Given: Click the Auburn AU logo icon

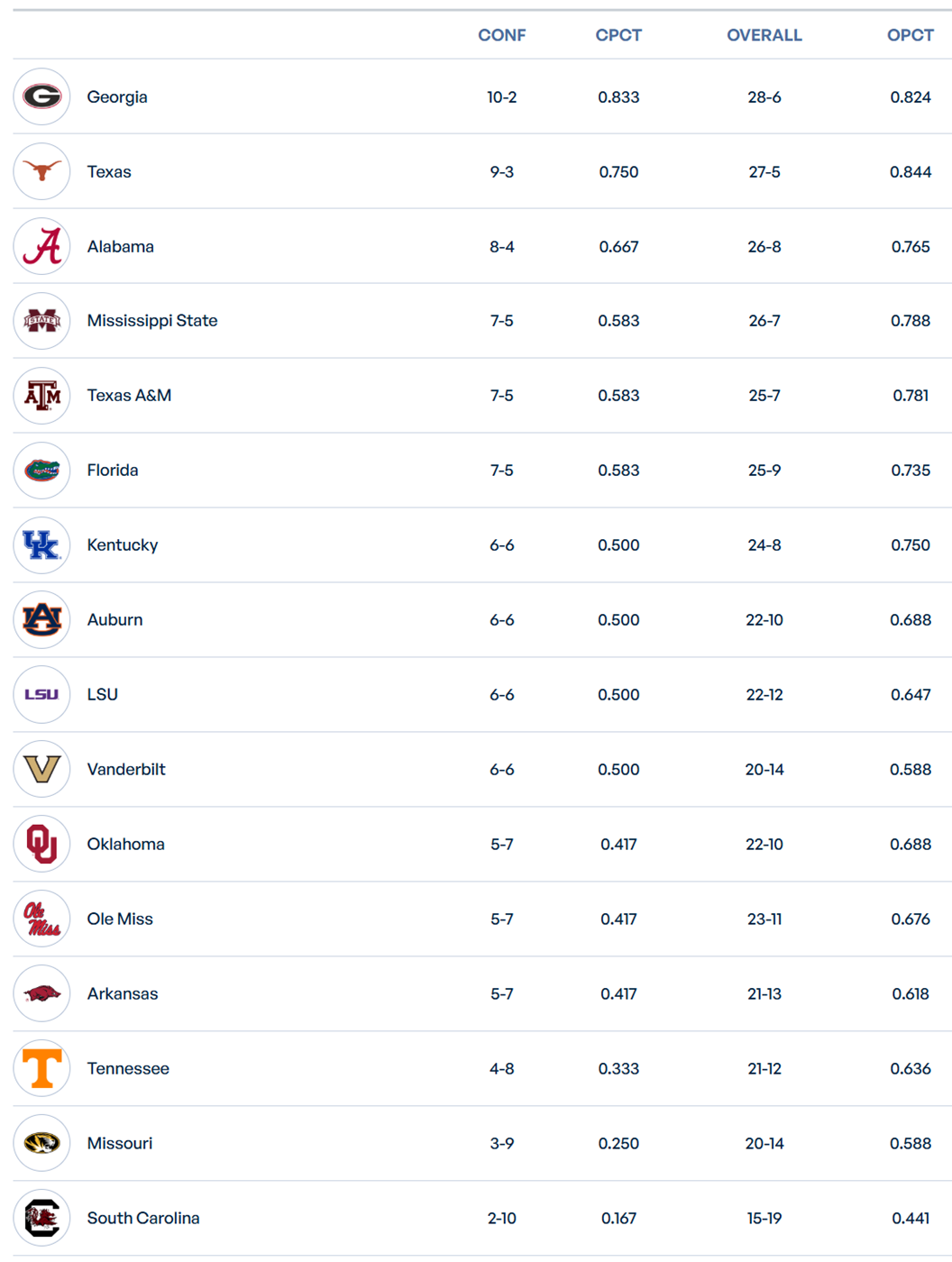Looking at the screenshot, I should pos(41,619).
